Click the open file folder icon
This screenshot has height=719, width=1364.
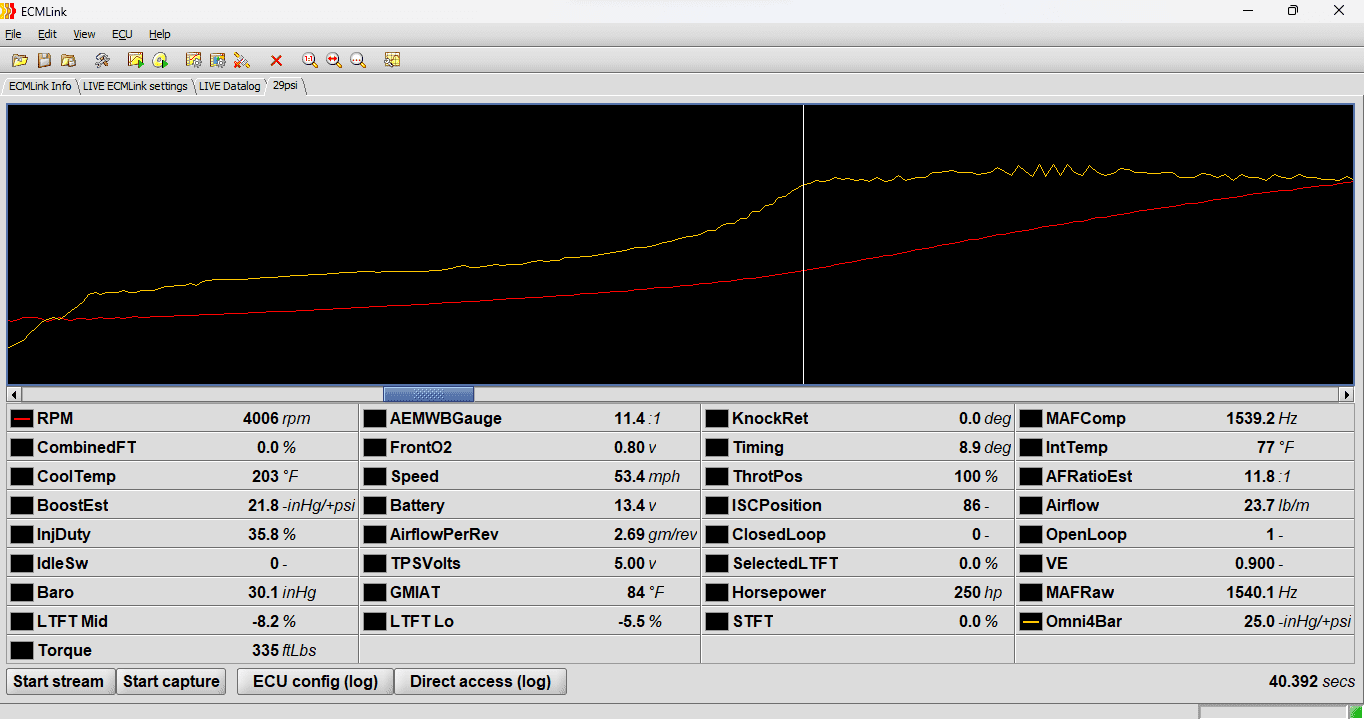19,61
